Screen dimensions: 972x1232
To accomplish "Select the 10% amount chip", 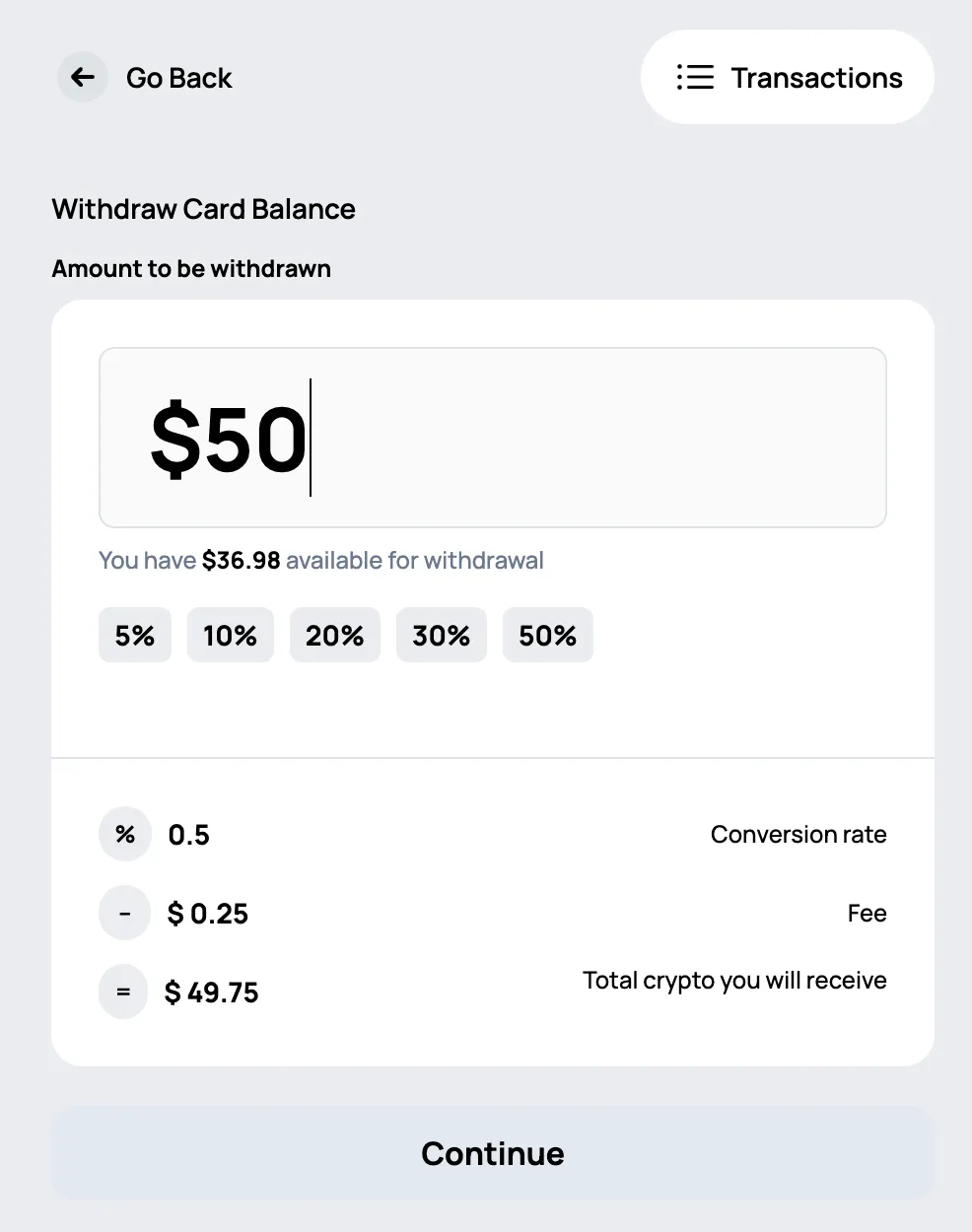I will [230, 635].
